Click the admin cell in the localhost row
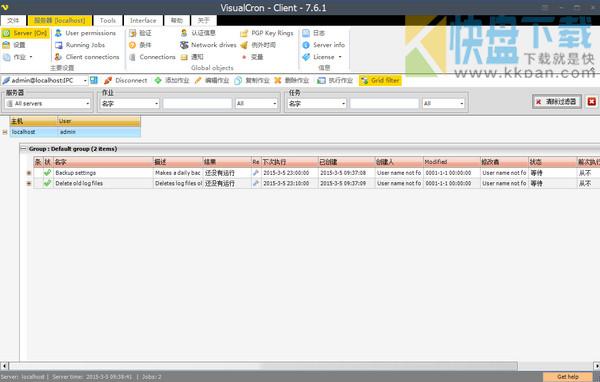Image resolution: width=600 pixels, height=382 pixels. (x=99, y=132)
